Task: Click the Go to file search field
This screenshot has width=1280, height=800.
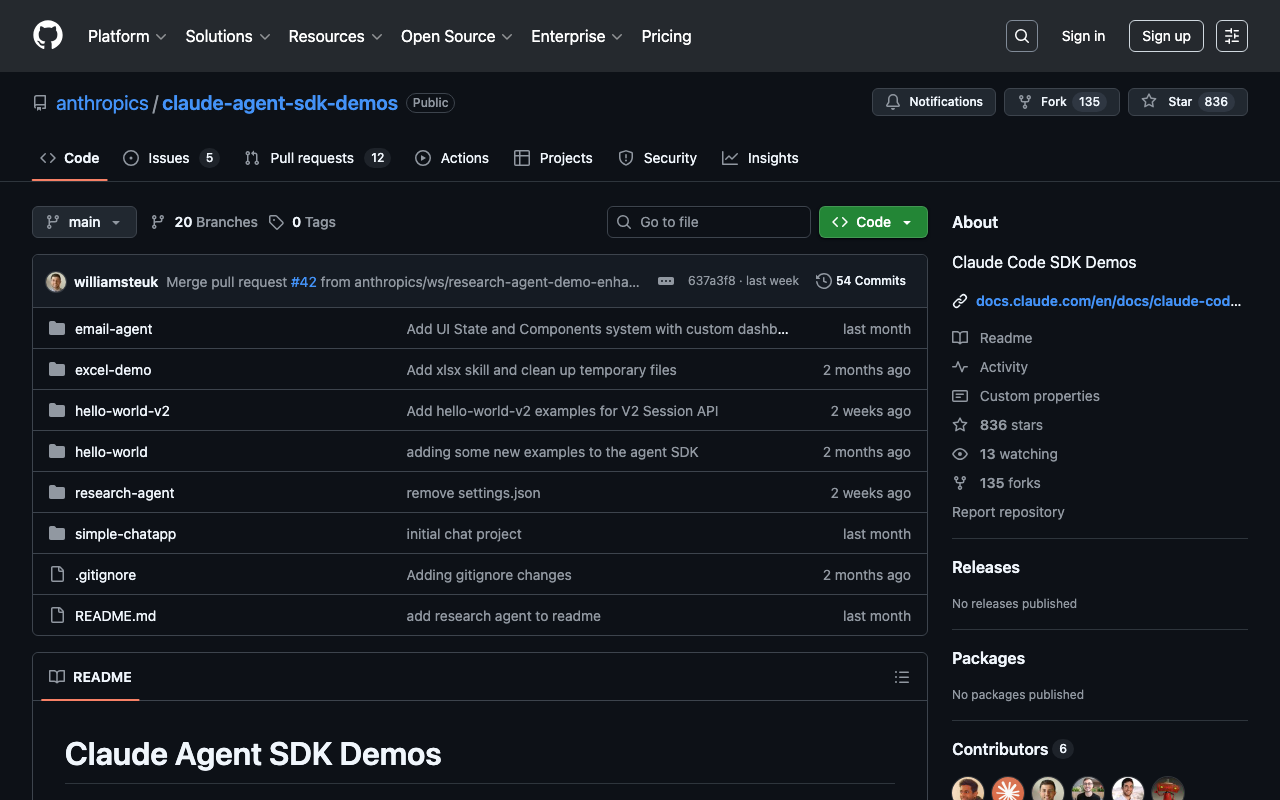Action: tap(709, 222)
